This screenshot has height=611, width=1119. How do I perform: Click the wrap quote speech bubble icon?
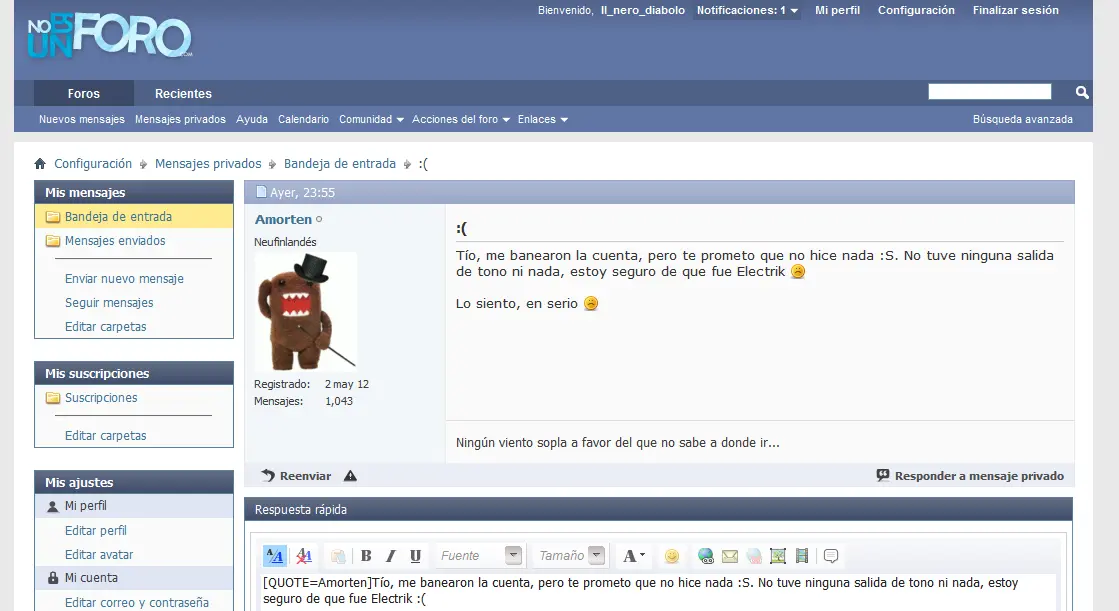[x=831, y=556]
